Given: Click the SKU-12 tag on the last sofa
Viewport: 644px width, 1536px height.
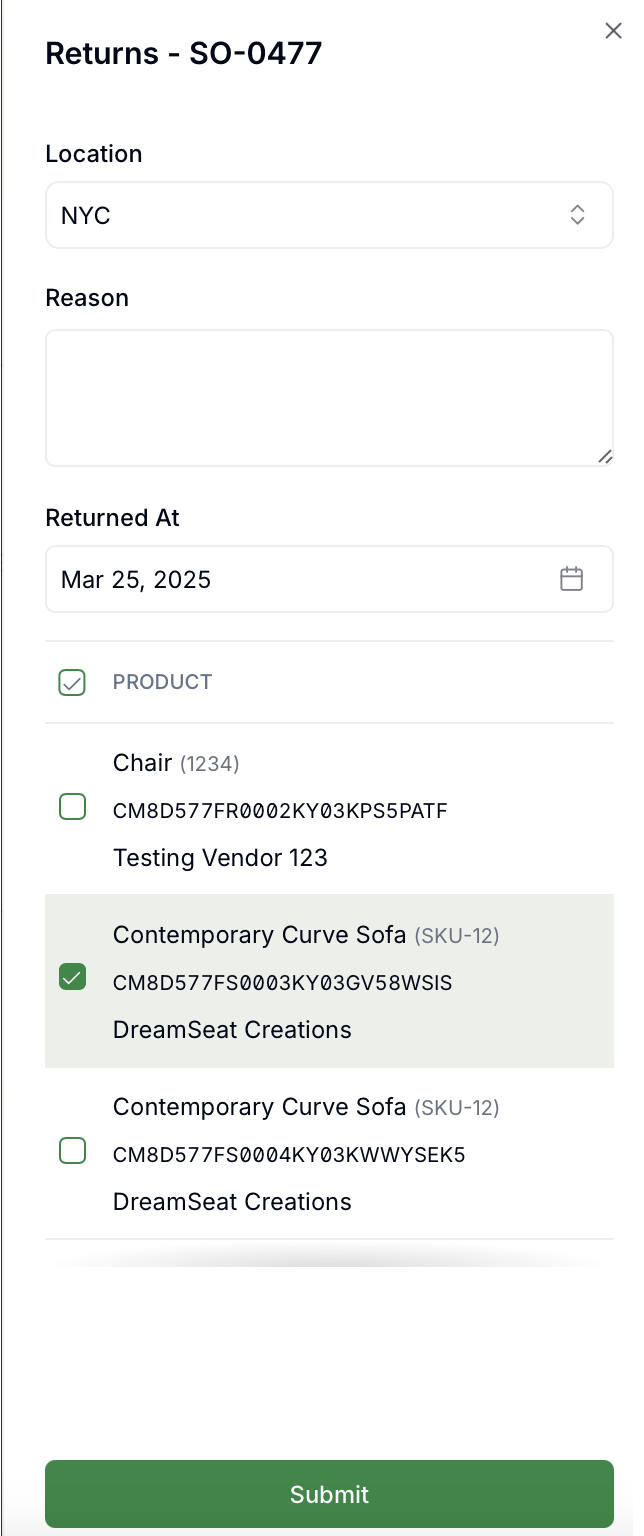Looking at the screenshot, I should click(x=457, y=1108).
